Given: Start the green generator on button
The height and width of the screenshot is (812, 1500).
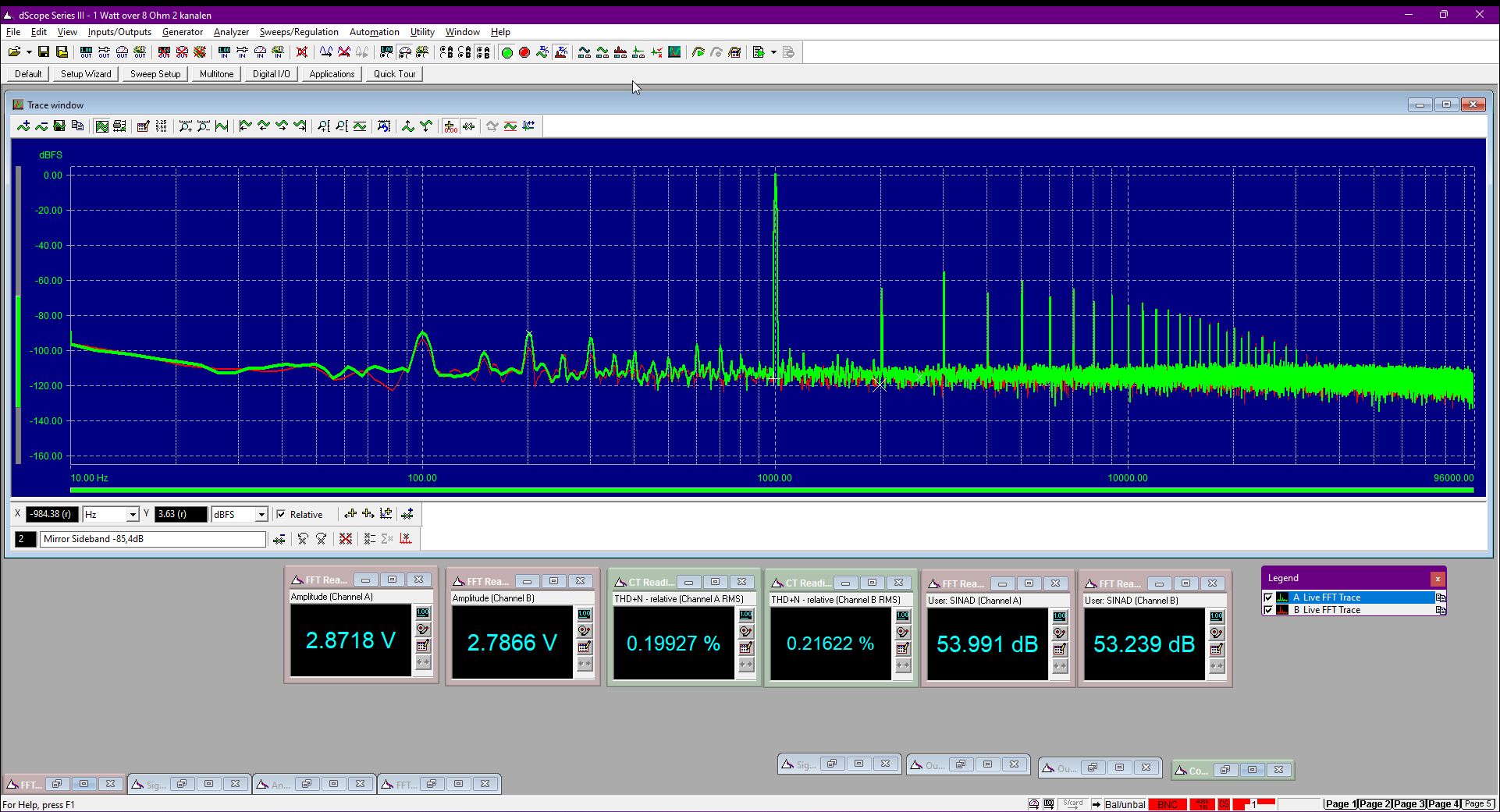Looking at the screenshot, I should tap(507, 52).
